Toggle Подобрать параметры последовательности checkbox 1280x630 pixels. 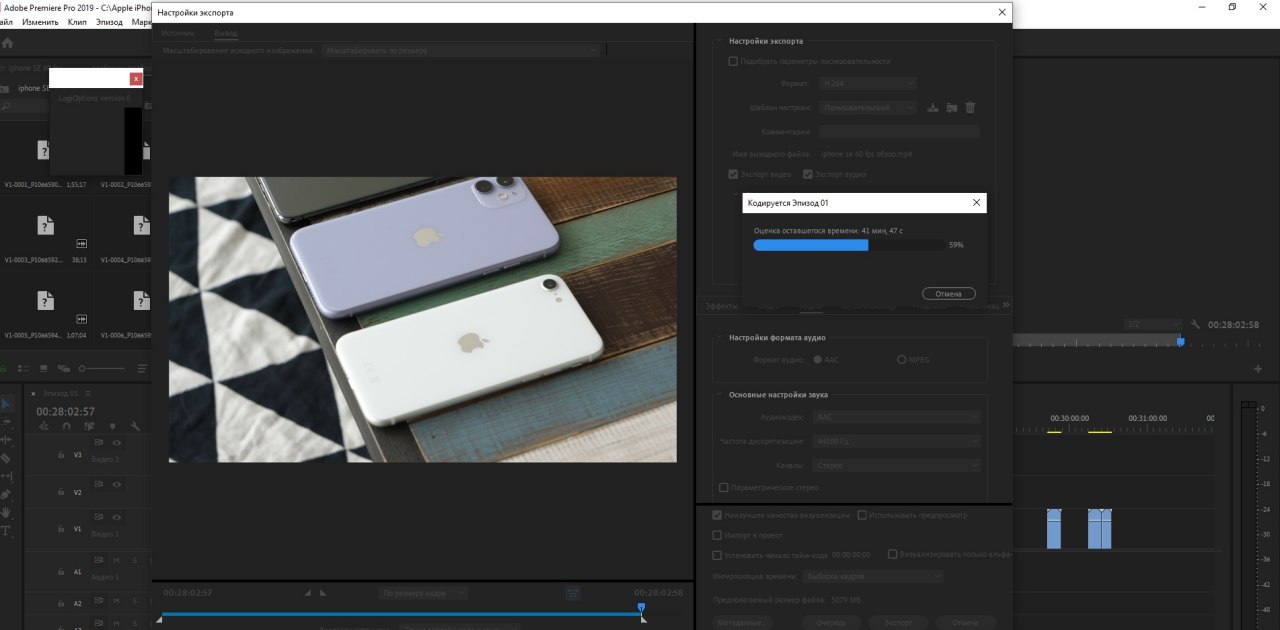(733, 61)
